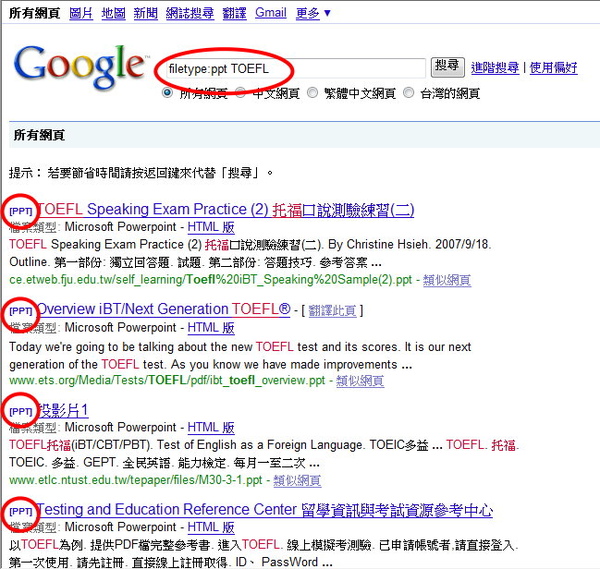The width and height of the screenshot is (600, 569).
Task: Select 所有網頁 radio button
Action: pos(167,93)
